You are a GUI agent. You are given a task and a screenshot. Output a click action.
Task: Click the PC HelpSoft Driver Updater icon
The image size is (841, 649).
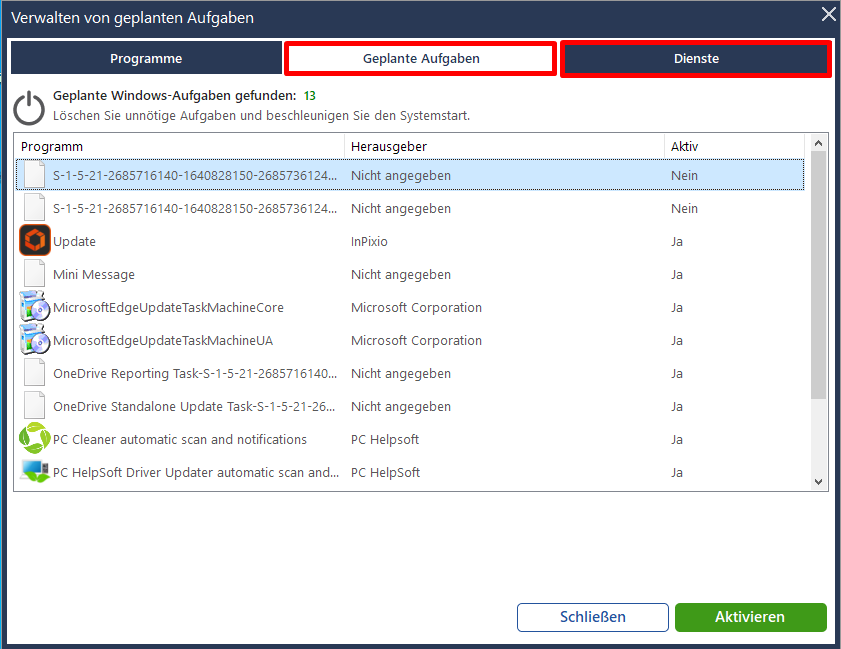tap(35, 471)
